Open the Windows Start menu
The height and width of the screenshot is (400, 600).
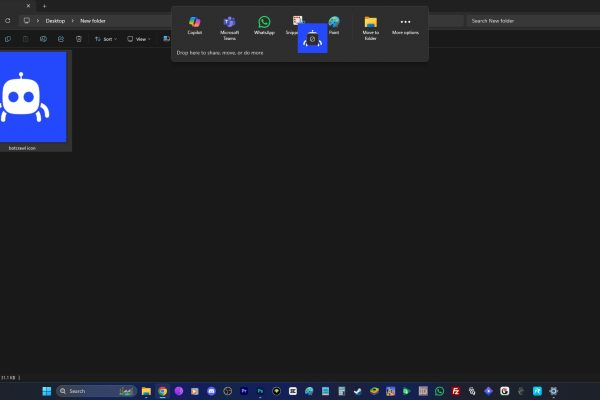click(x=47, y=391)
